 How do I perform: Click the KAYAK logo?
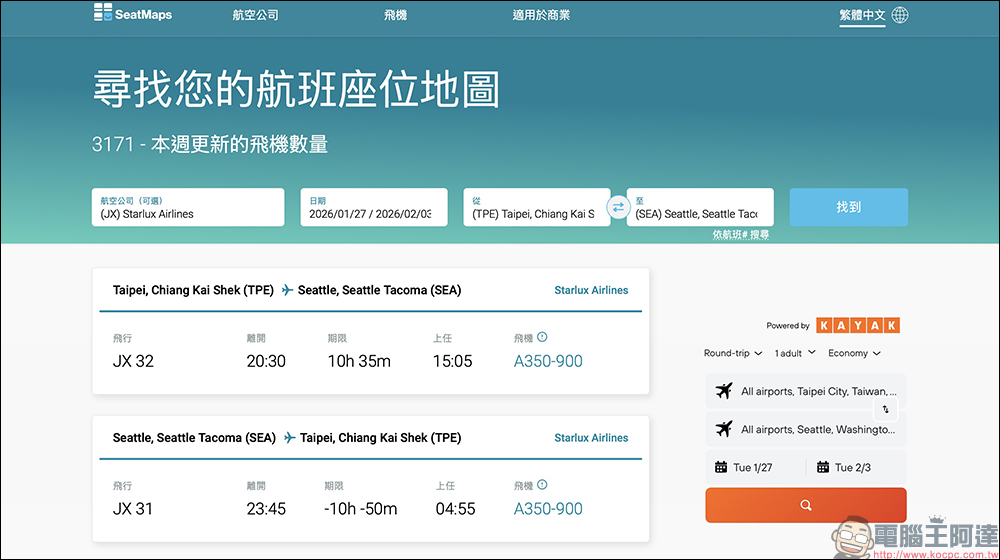pyautogui.click(x=858, y=325)
